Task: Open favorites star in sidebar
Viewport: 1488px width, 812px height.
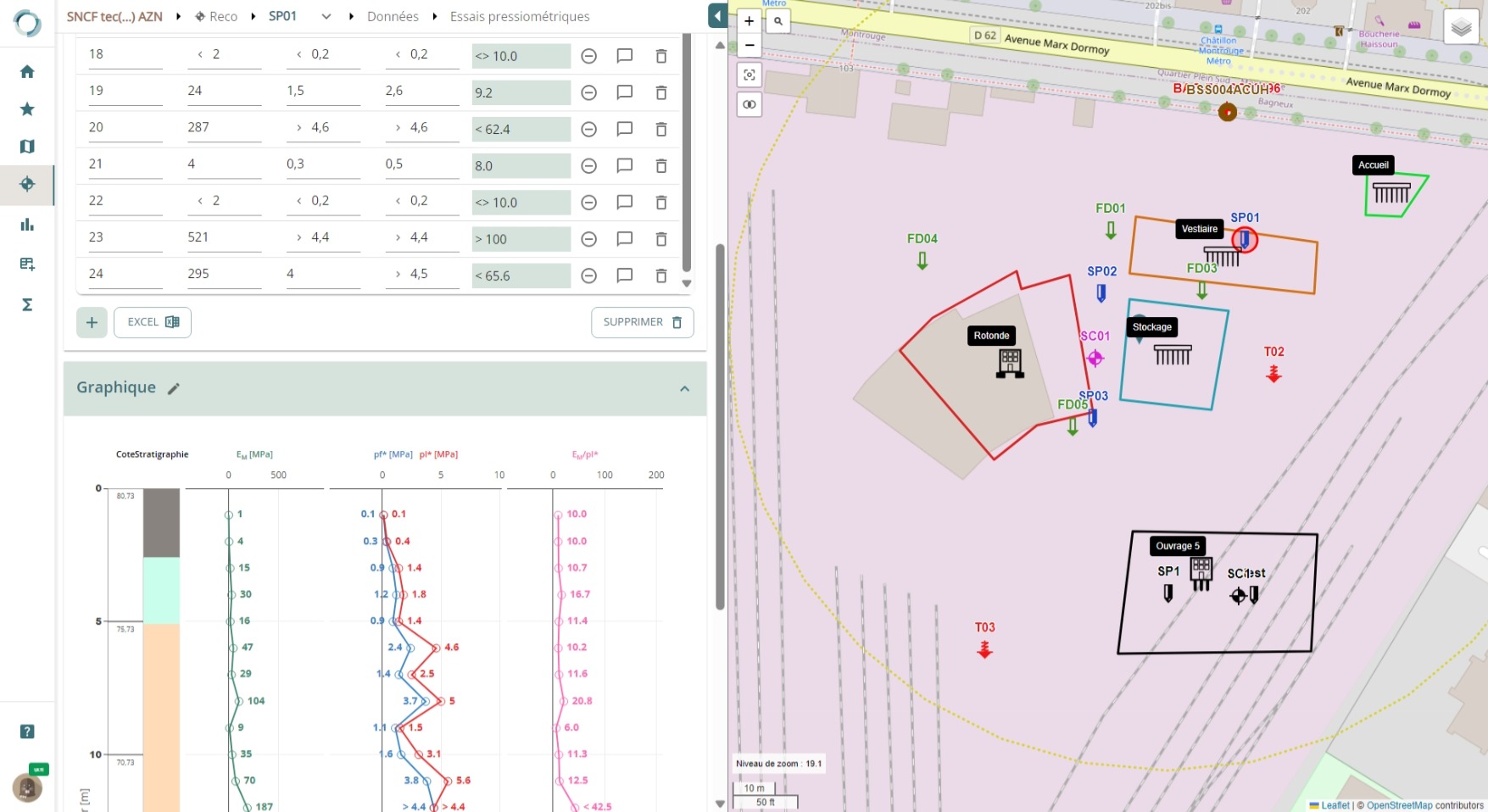Action: click(x=27, y=109)
